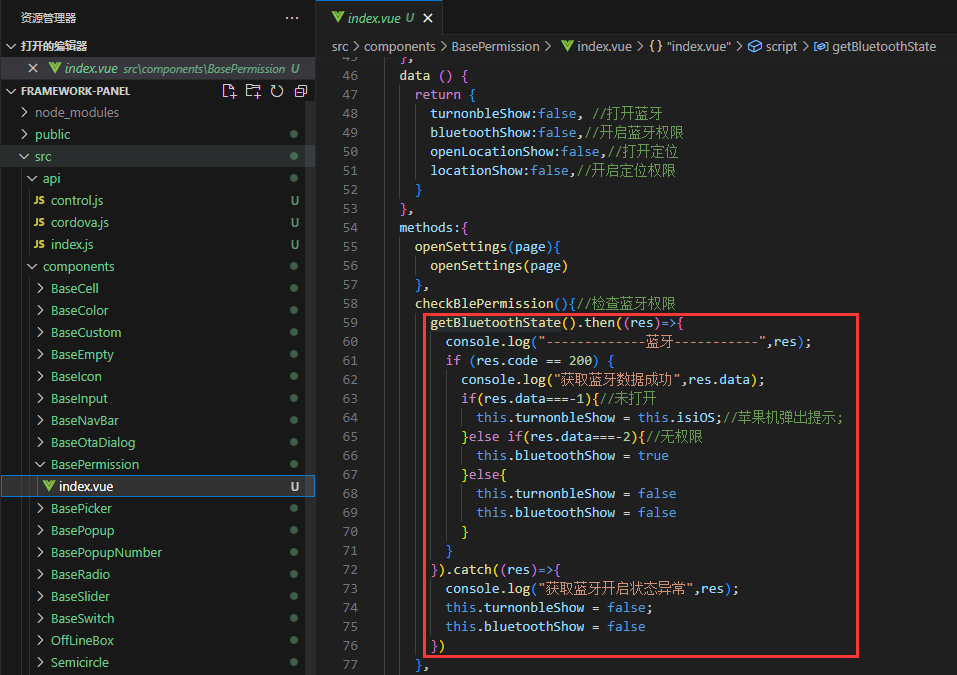This screenshot has width=957, height=675.
Task: Click the "index.vue" braces breadcrumb symbol
Action: [x=690, y=46]
